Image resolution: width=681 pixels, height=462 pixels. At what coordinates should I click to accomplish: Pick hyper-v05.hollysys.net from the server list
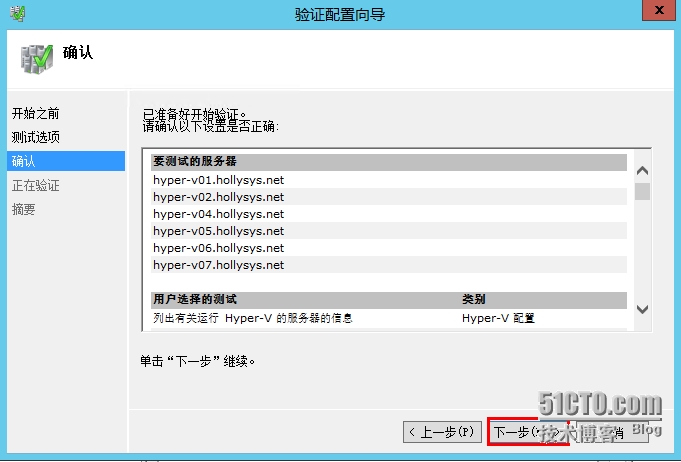point(218,231)
